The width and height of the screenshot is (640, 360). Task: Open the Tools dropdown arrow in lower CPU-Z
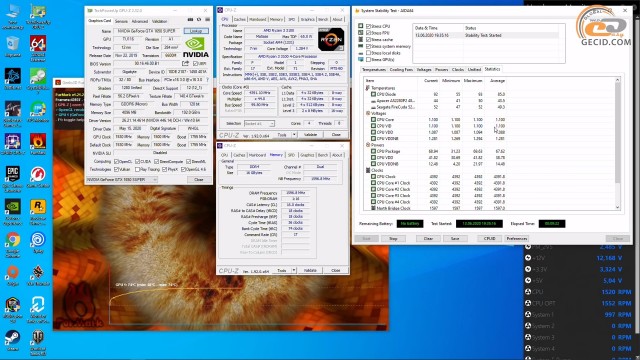293,270
